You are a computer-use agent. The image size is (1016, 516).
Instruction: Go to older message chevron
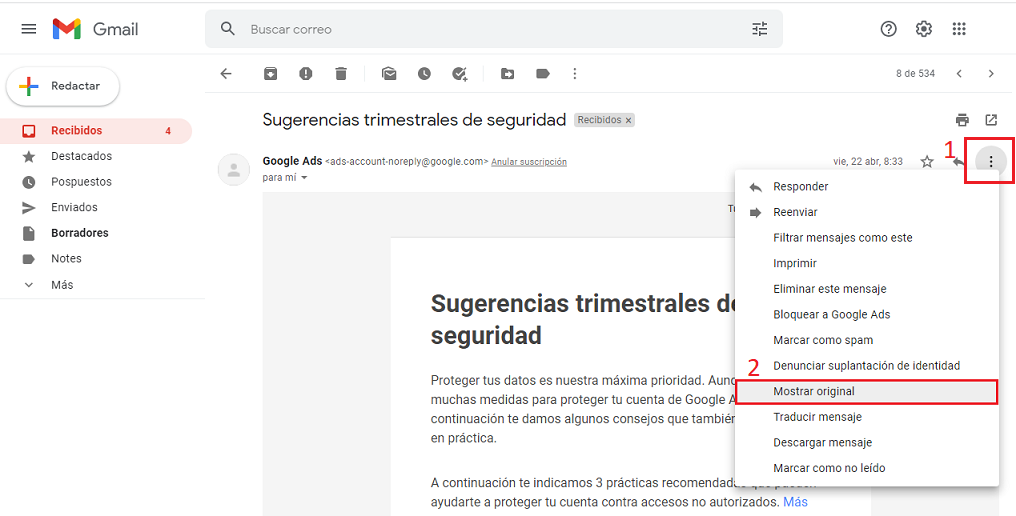click(991, 74)
